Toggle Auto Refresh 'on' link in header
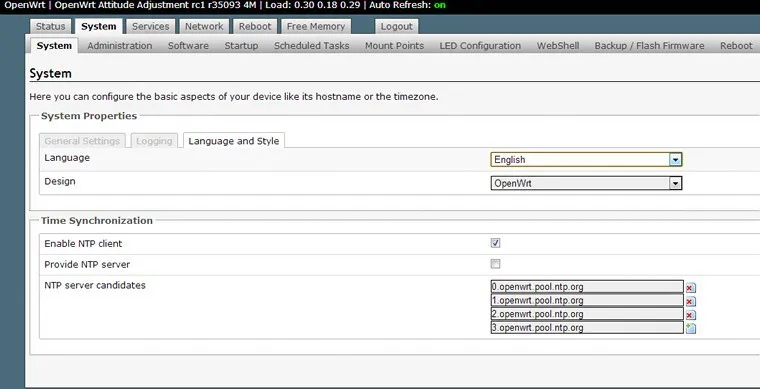760x389 pixels. coord(440,5)
